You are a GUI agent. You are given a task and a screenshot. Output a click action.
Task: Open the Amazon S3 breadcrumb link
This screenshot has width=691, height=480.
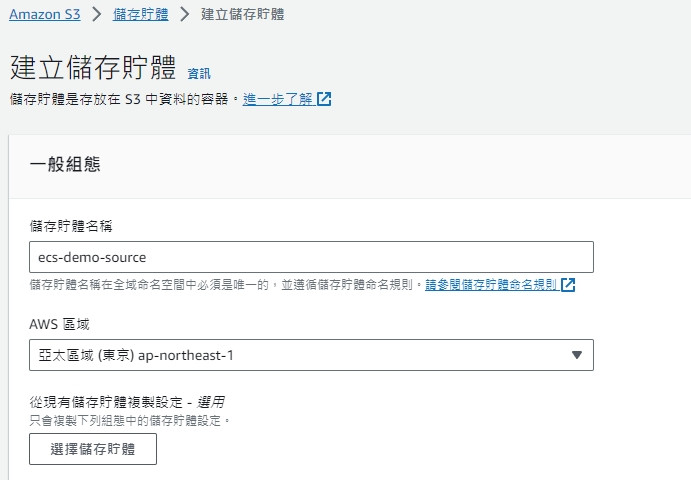(45, 14)
